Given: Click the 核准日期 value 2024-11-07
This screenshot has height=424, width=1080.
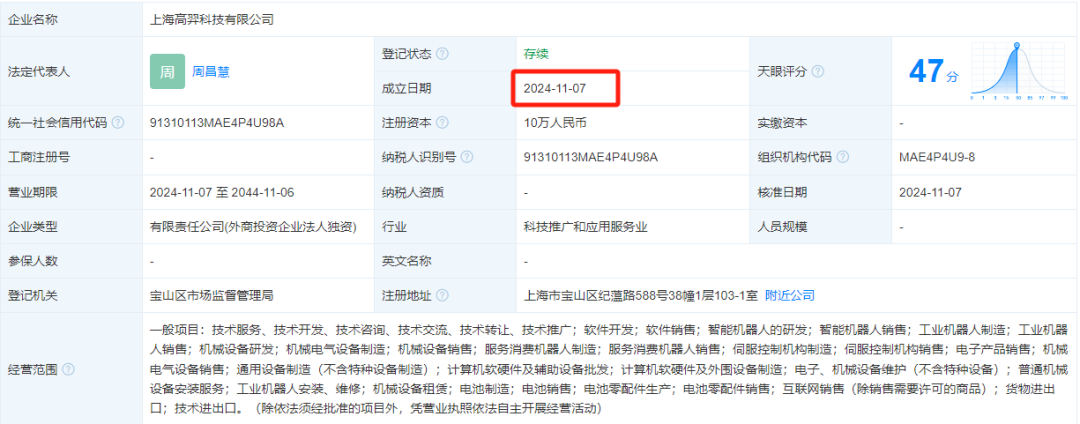Looking at the screenshot, I should click(x=931, y=192).
